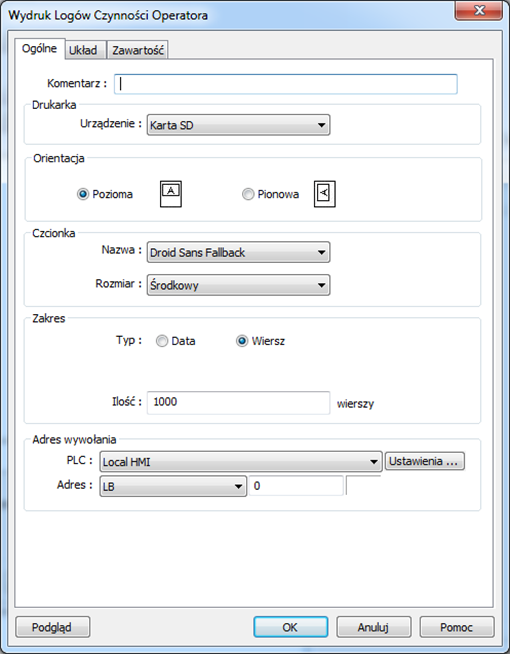Click the vertical orientation page icon
Screen dimensions: 510x654
pos(324,194)
